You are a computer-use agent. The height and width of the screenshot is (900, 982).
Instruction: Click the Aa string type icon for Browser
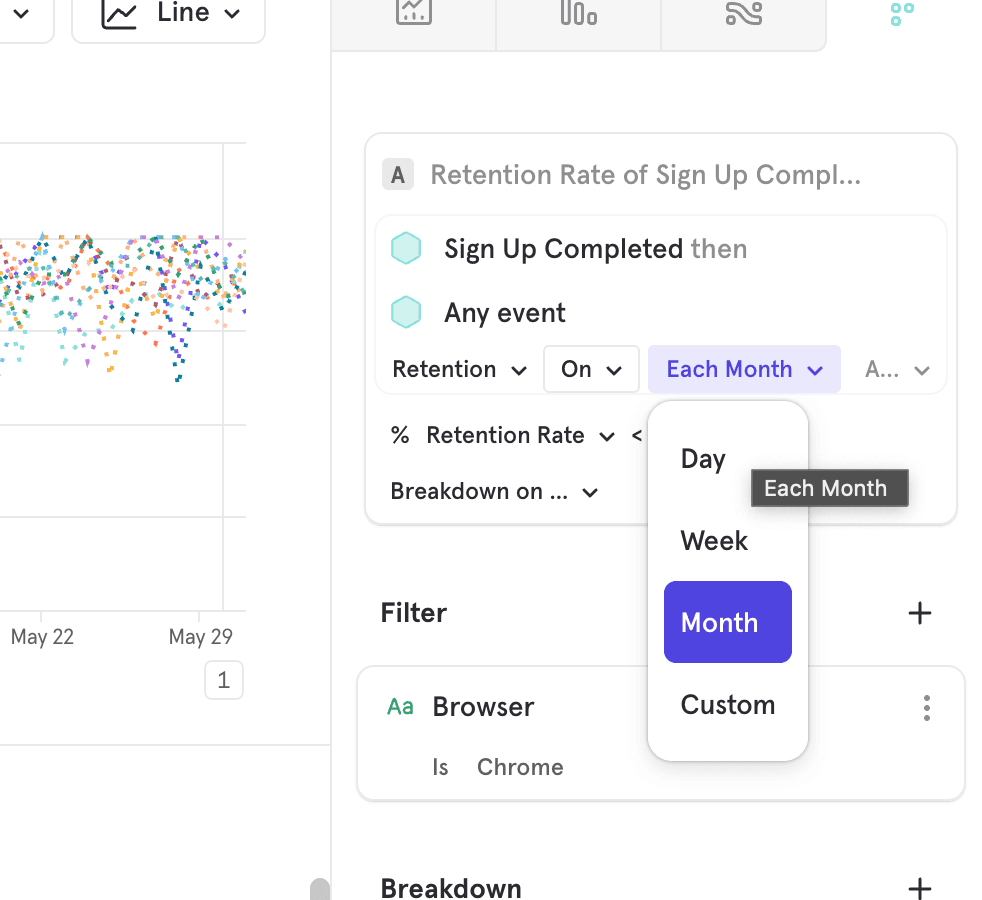point(400,707)
